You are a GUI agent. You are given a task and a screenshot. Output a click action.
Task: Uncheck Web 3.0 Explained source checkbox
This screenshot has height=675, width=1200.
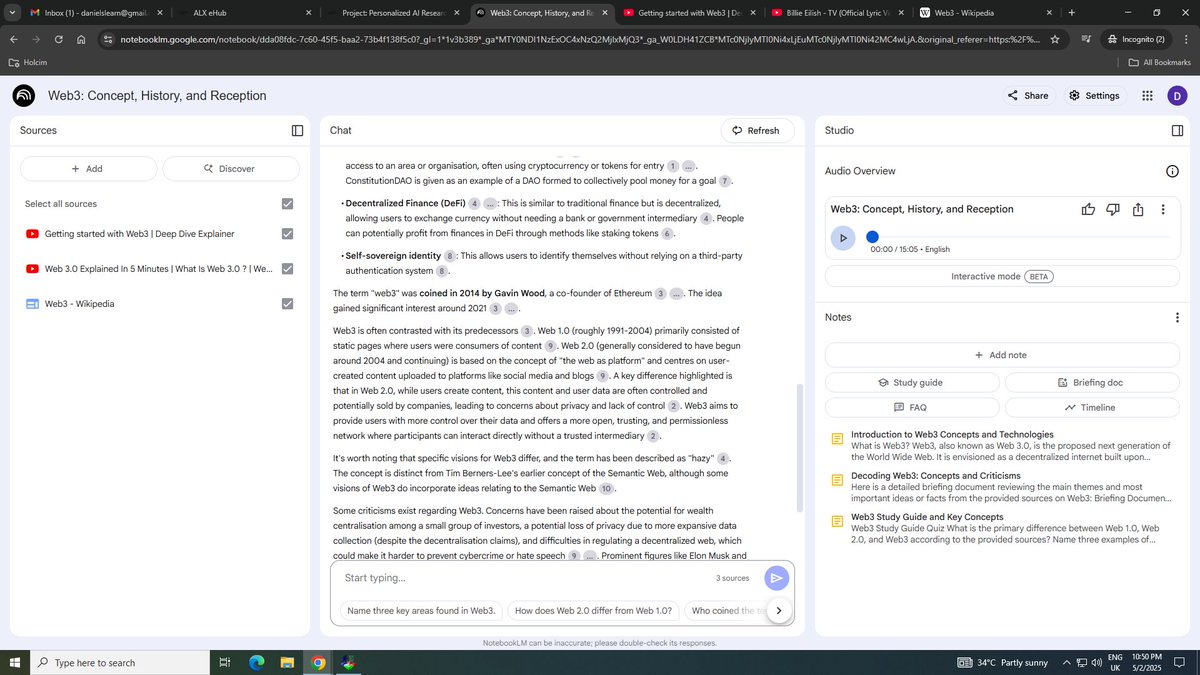click(x=287, y=269)
